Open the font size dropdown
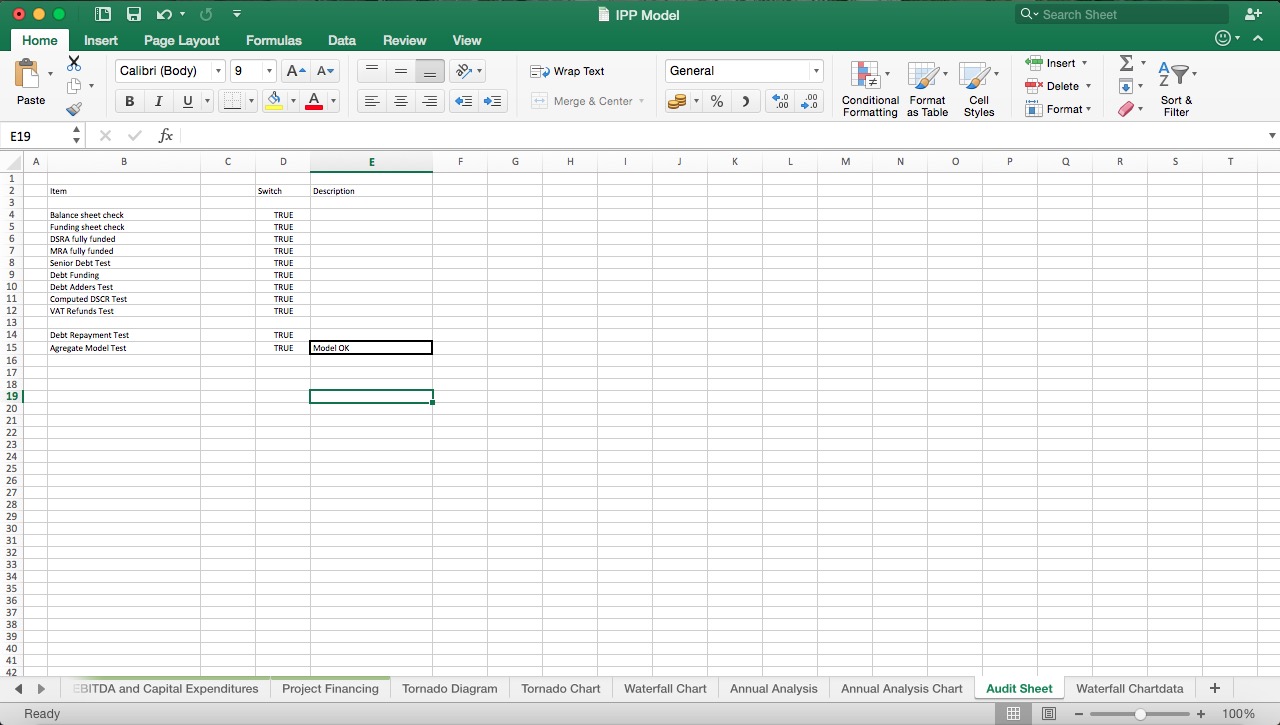1280x725 pixels. point(268,71)
